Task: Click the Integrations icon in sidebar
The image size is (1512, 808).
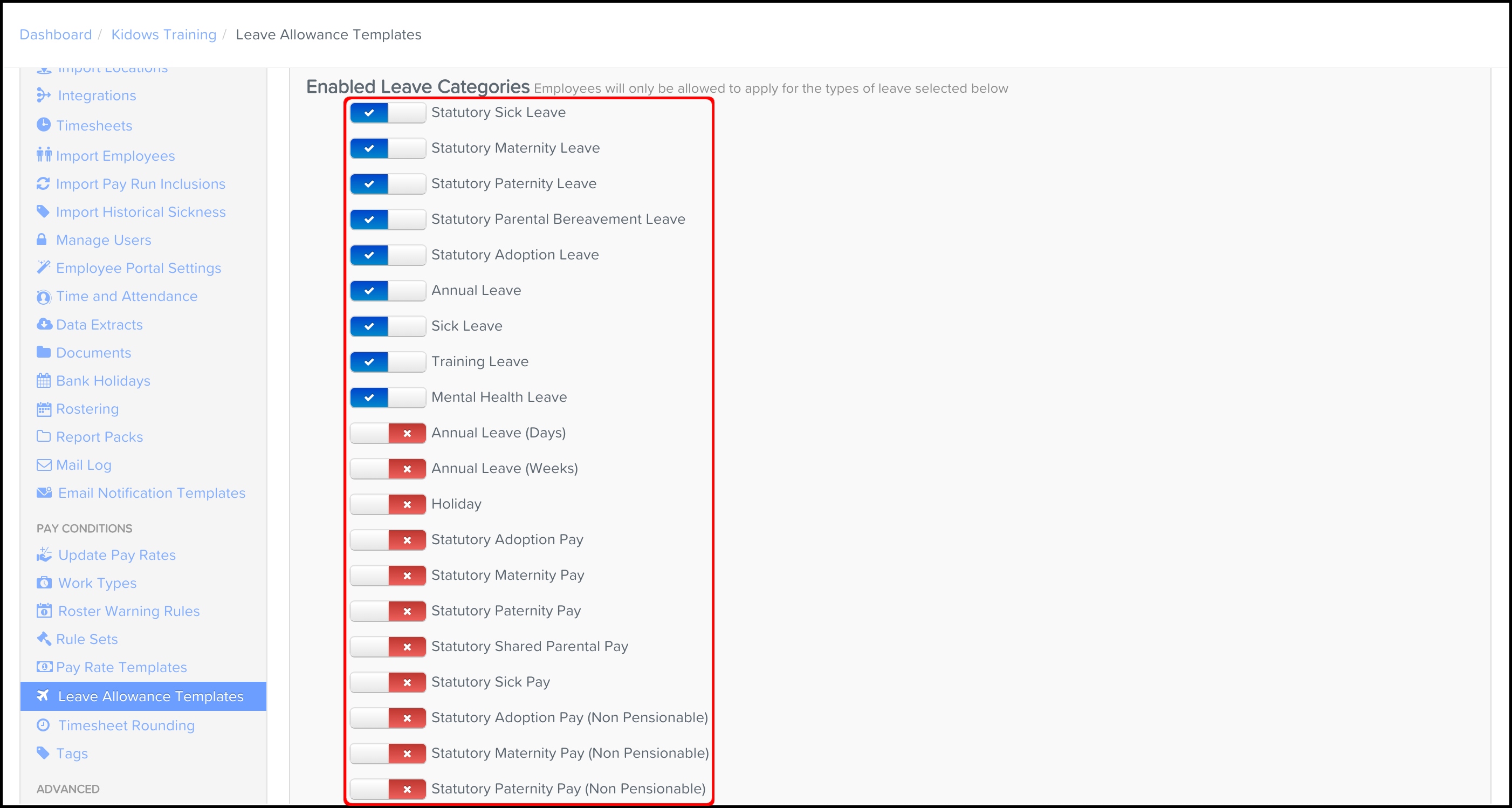Action: click(x=44, y=95)
